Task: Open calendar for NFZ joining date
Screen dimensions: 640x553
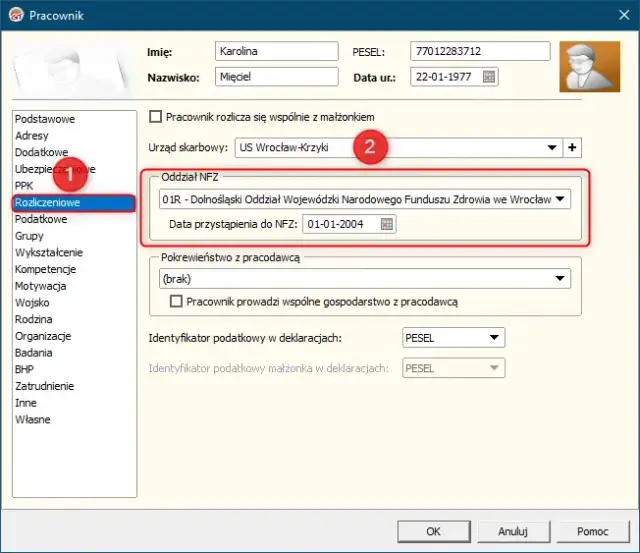Action: pos(387,224)
